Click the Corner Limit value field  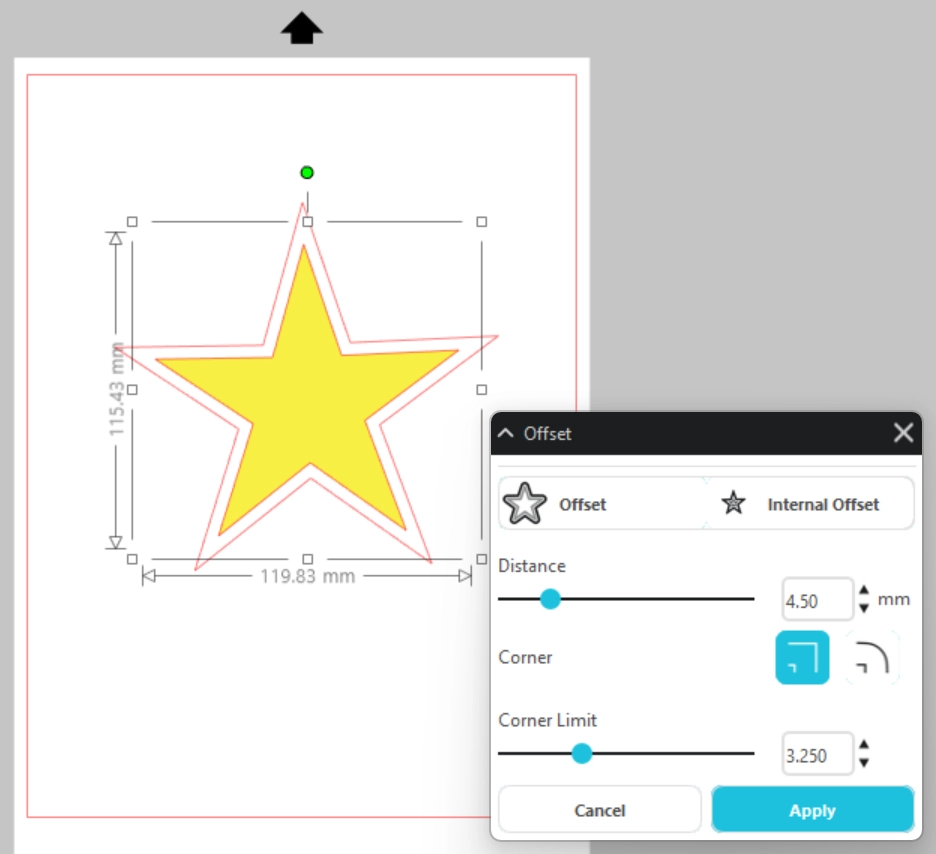point(817,755)
